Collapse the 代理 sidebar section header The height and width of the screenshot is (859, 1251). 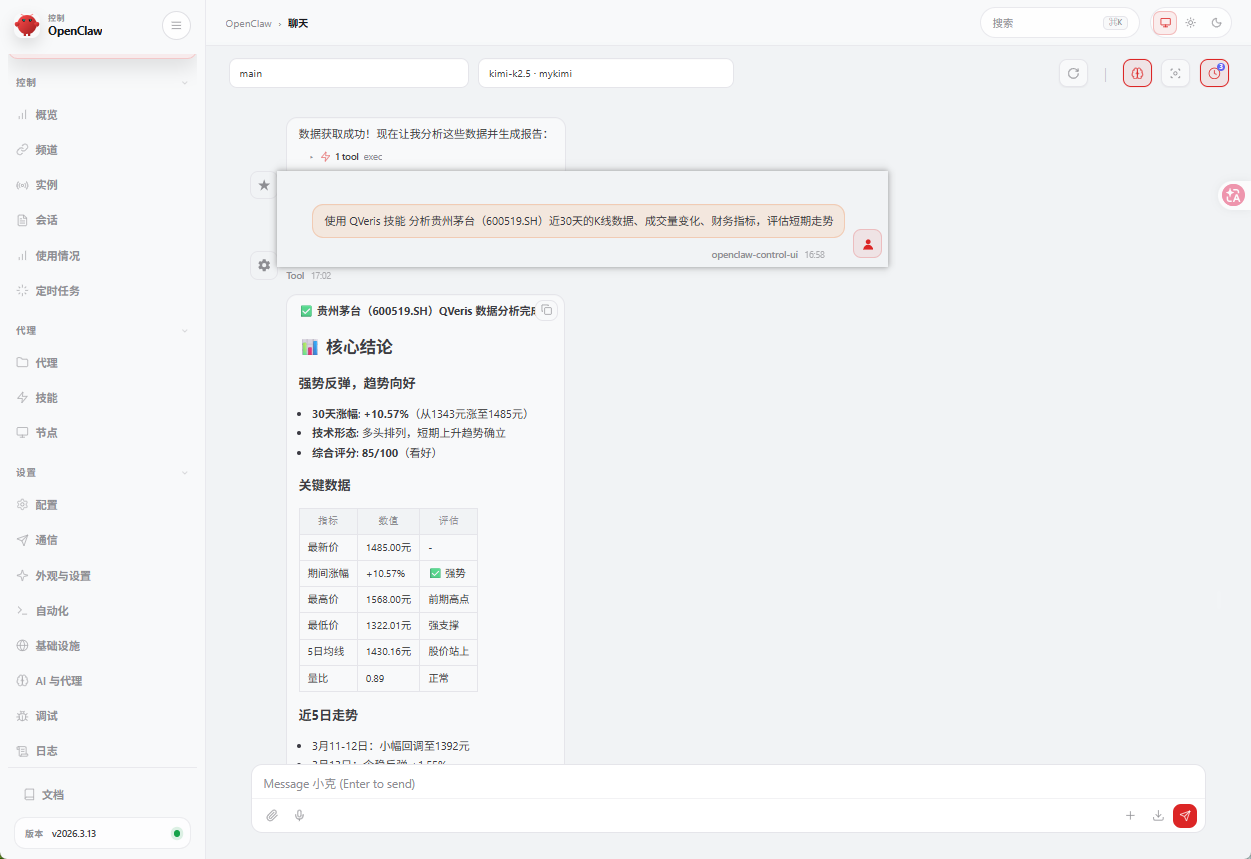point(102,331)
